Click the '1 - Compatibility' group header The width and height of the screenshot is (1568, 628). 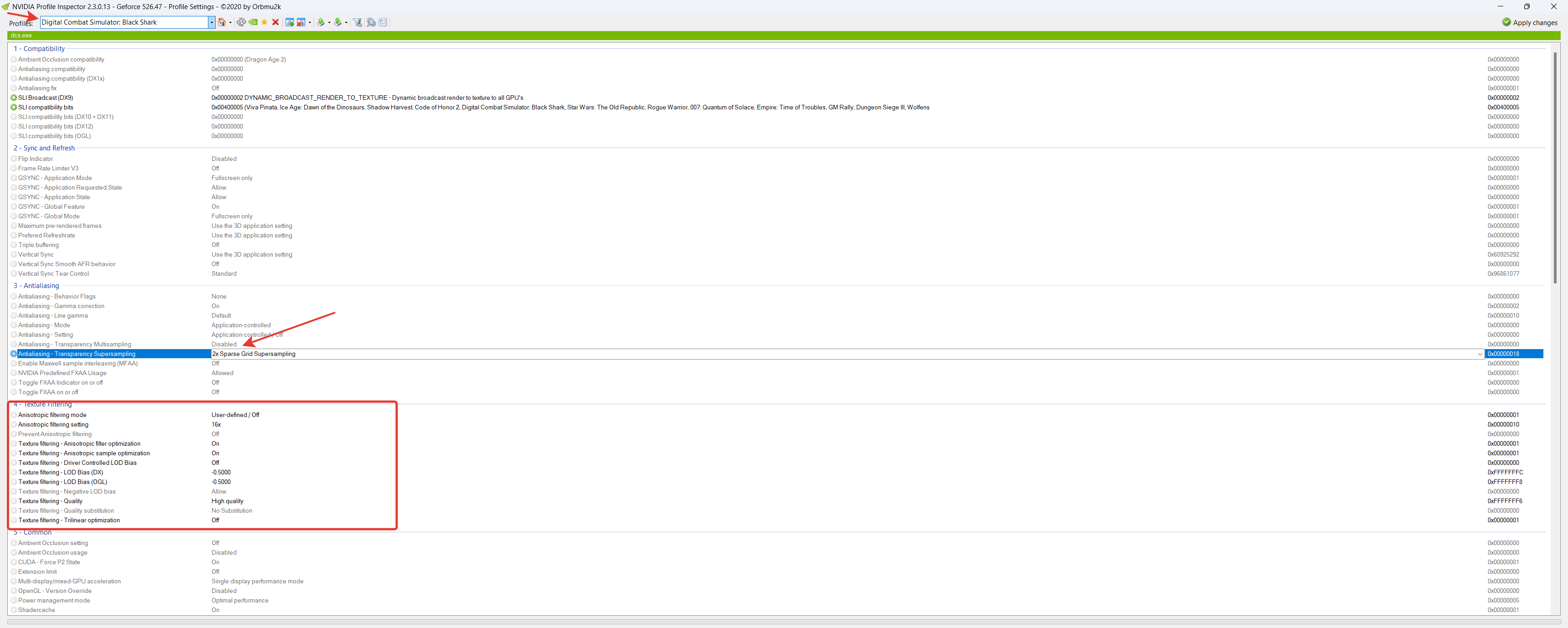coord(39,49)
